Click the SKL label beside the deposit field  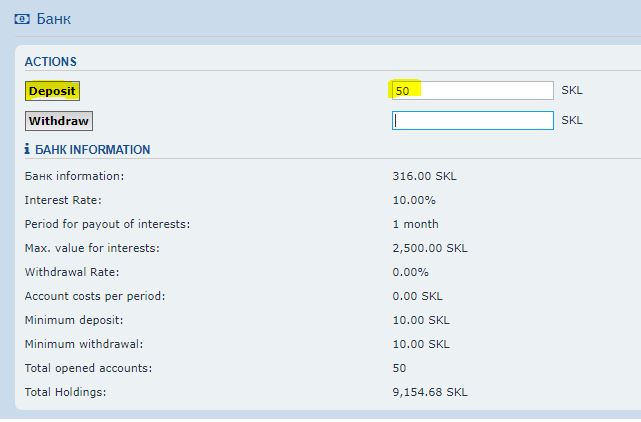(x=571, y=91)
